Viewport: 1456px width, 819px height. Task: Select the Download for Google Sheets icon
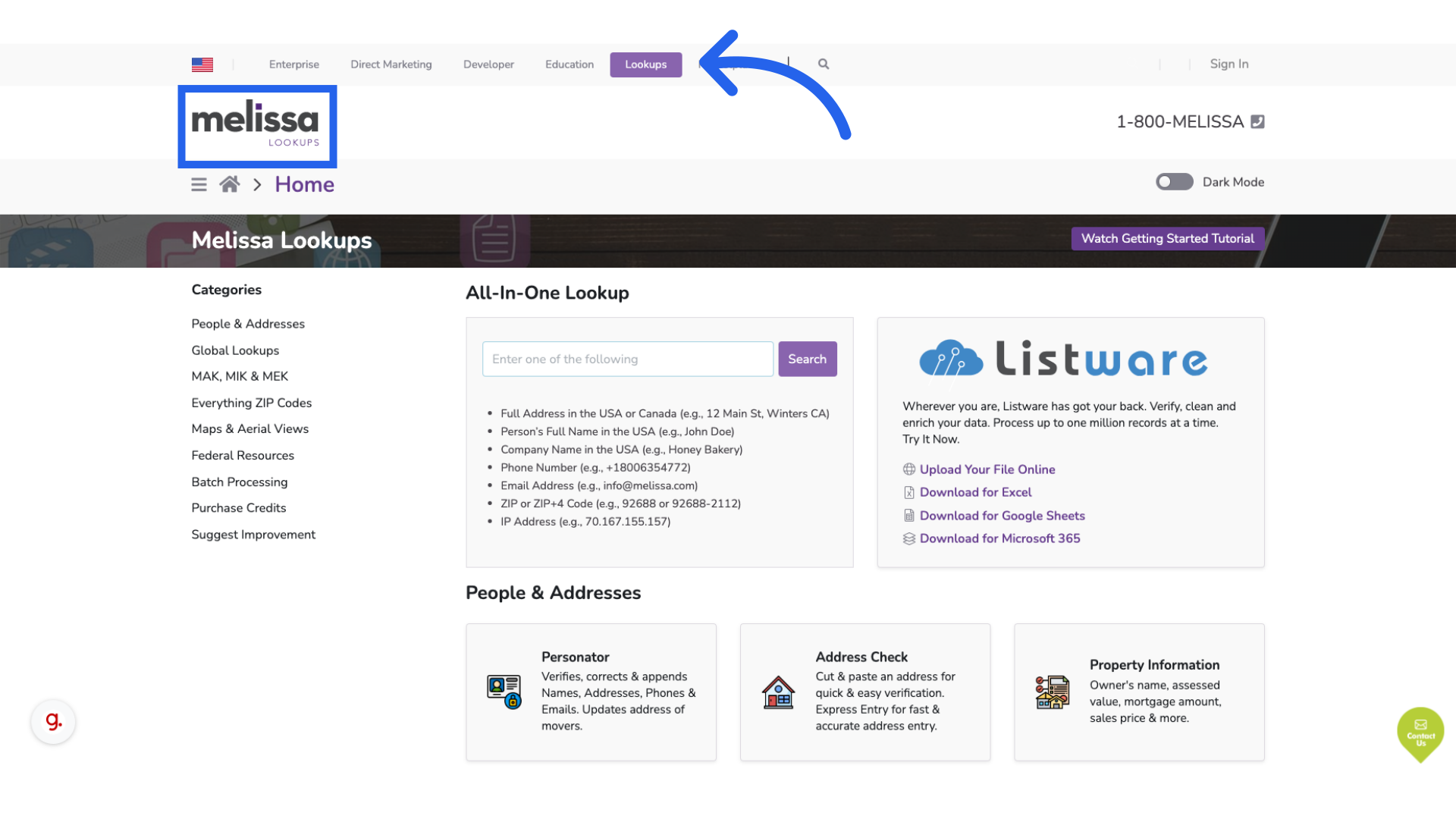[x=908, y=516]
